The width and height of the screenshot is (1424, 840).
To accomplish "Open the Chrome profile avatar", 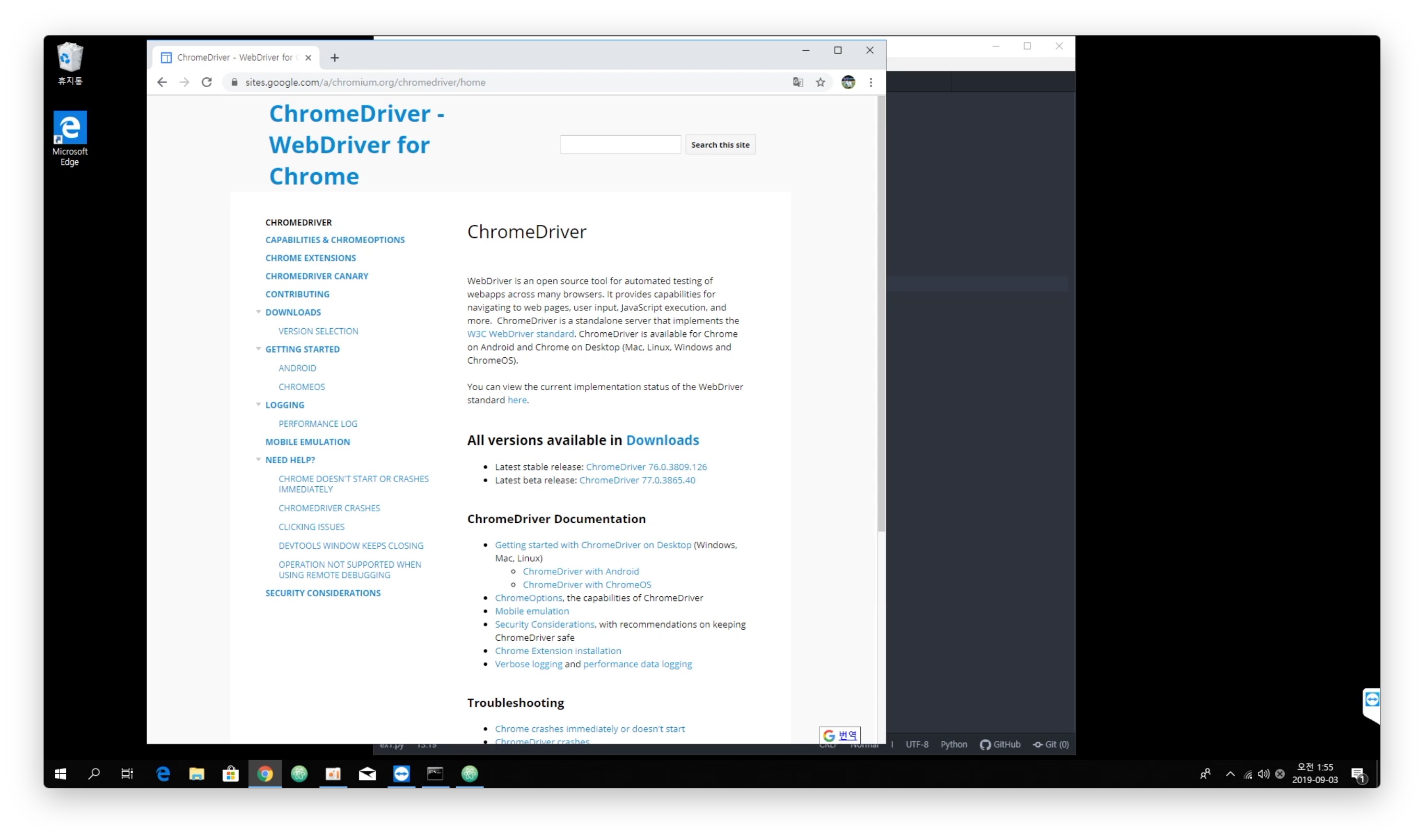I will [848, 82].
